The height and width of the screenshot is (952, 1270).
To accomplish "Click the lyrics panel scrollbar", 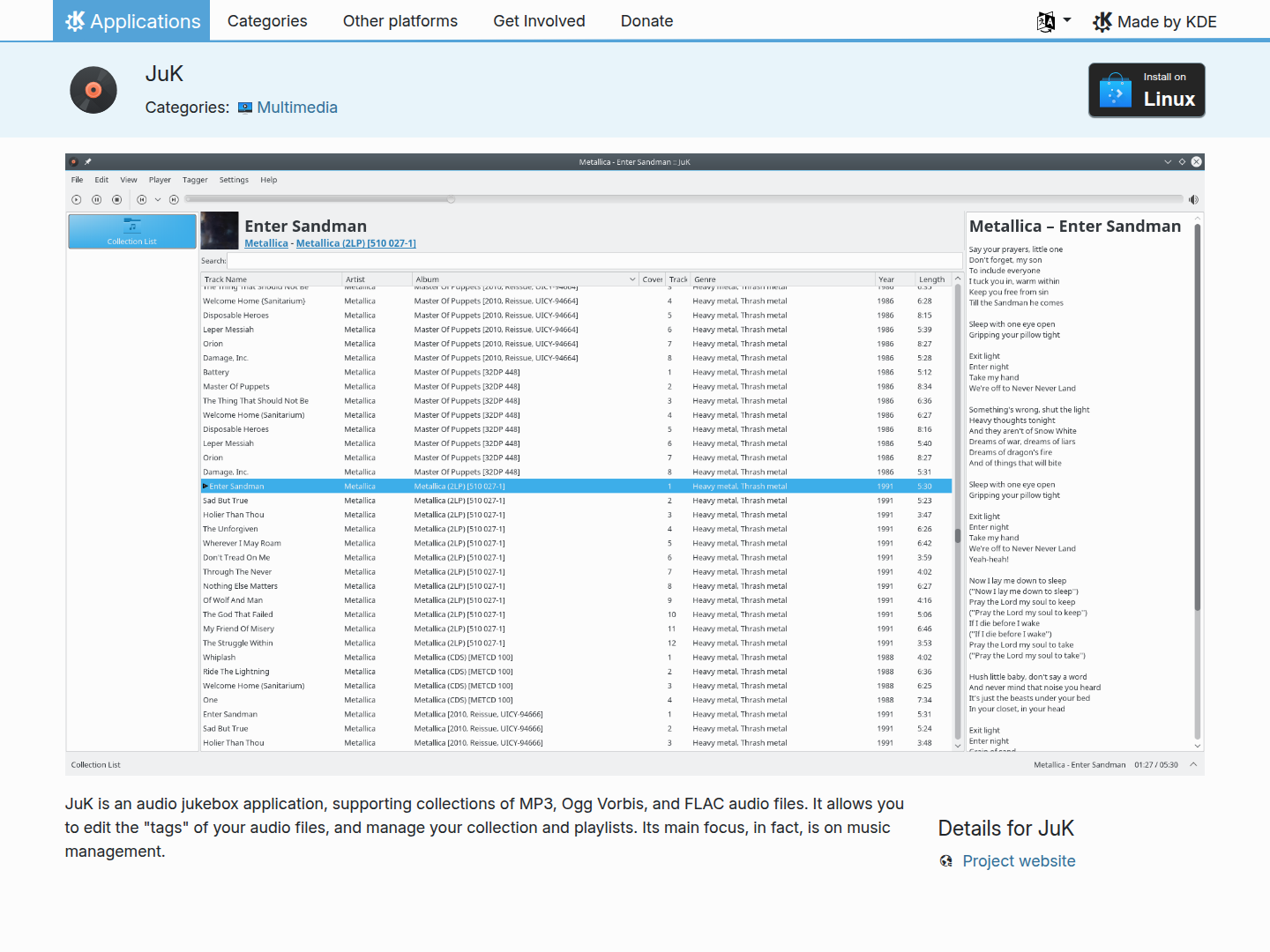I will click(1198, 480).
